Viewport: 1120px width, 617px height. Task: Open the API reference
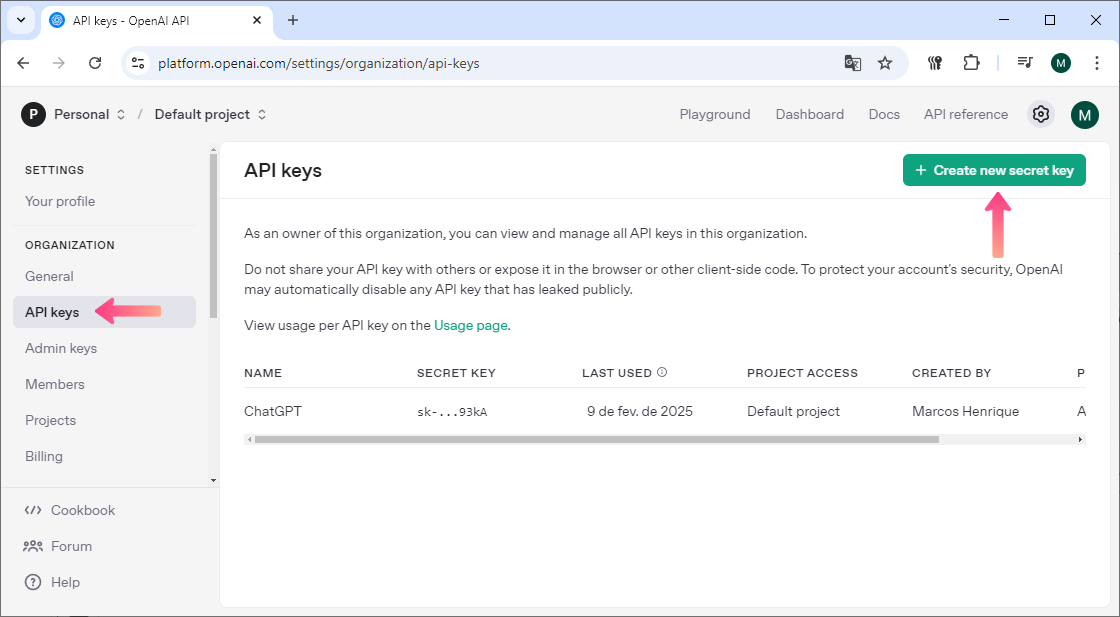(966, 114)
